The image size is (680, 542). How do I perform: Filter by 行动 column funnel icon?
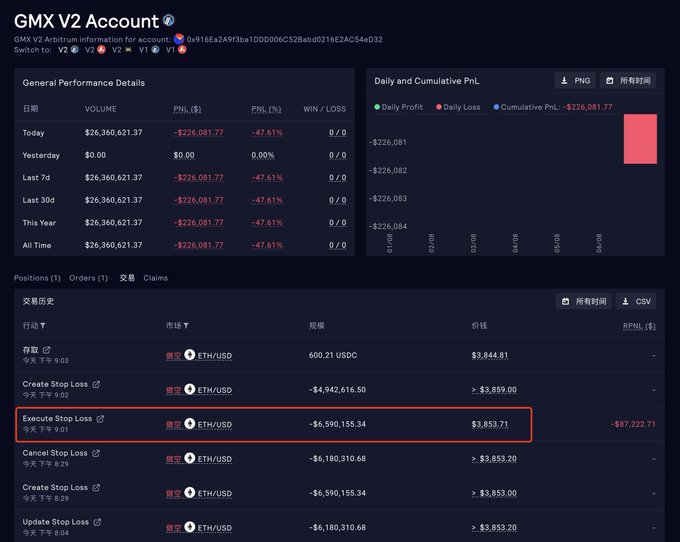pyautogui.click(x=43, y=326)
